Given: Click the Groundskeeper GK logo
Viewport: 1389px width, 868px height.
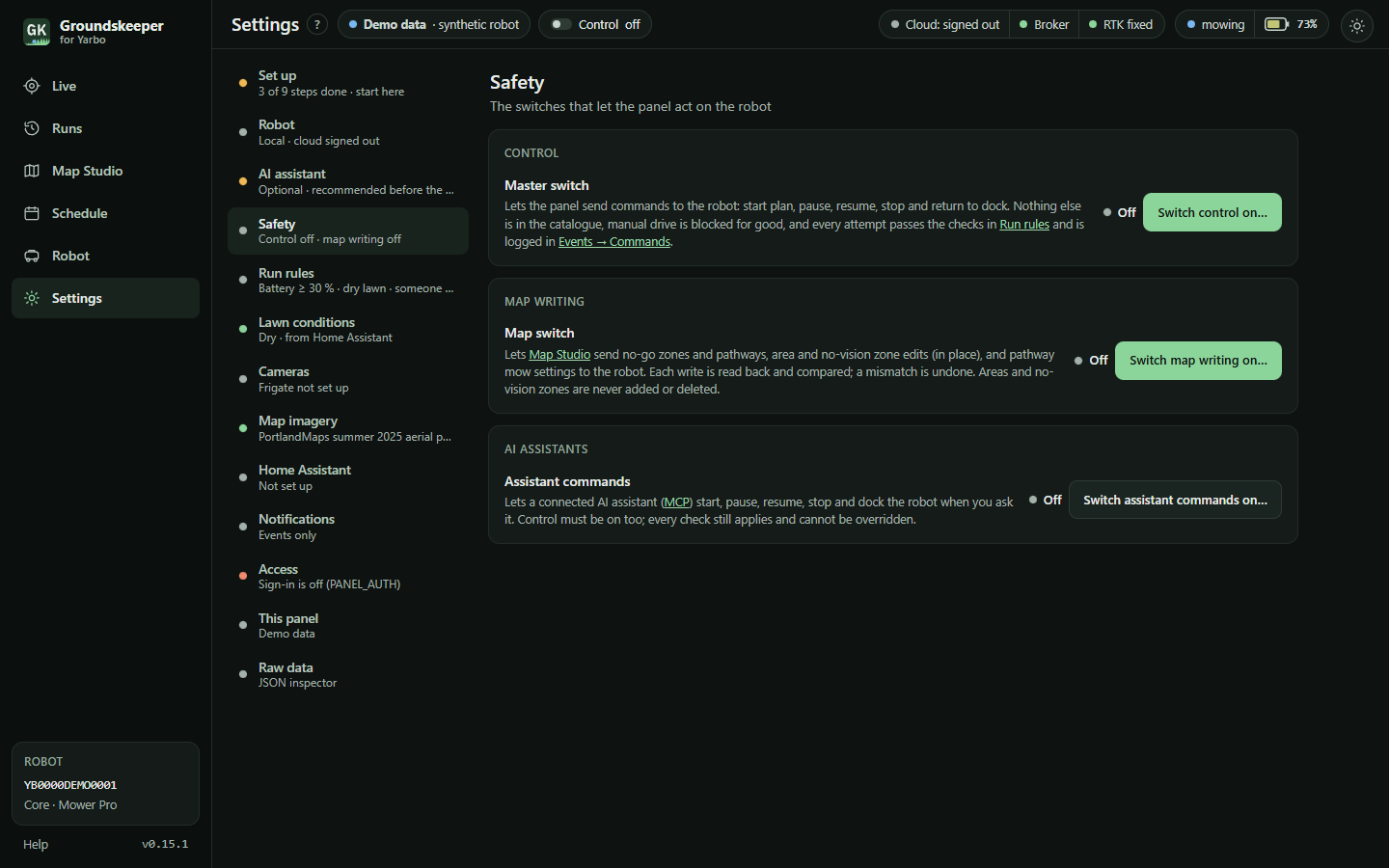Looking at the screenshot, I should tap(37, 32).
